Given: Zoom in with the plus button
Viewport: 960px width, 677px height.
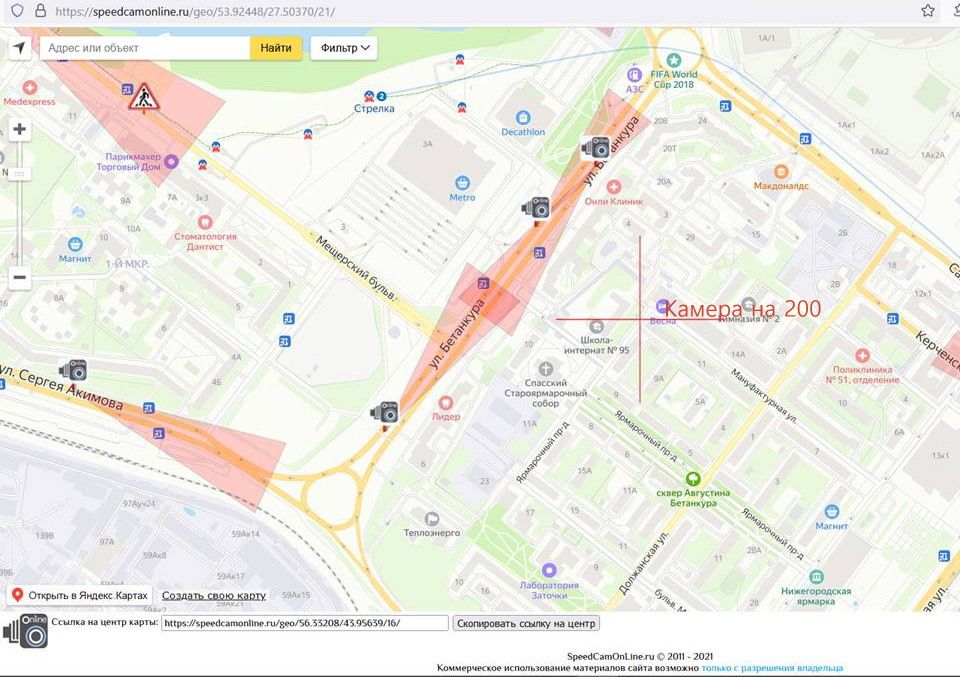Looking at the screenshot, I should [x=20, y=130].
